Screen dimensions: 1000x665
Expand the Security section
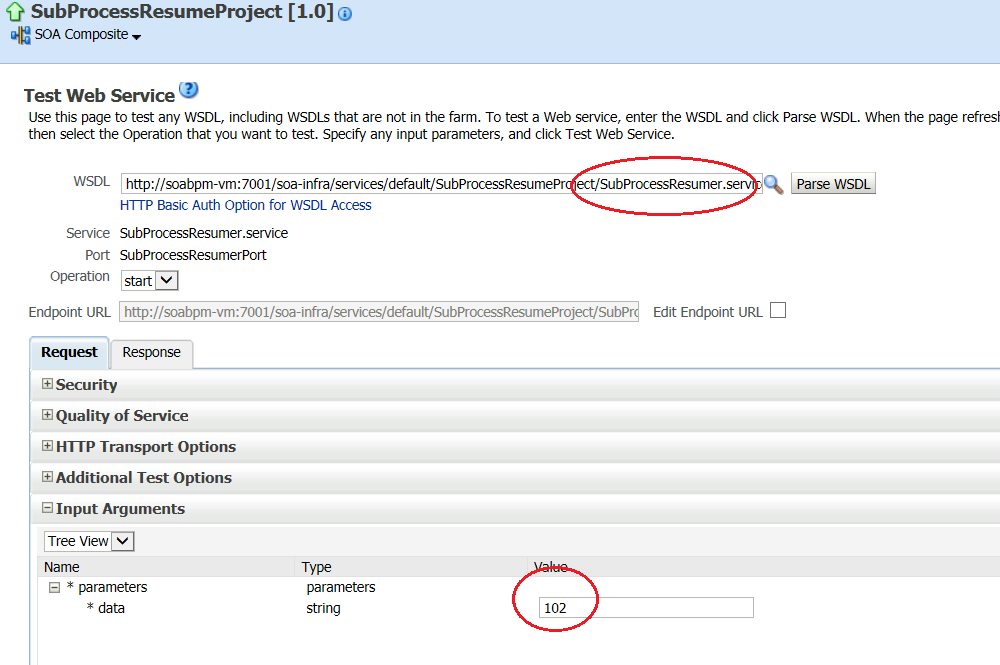pyautogui.click(x=47, y=384)
